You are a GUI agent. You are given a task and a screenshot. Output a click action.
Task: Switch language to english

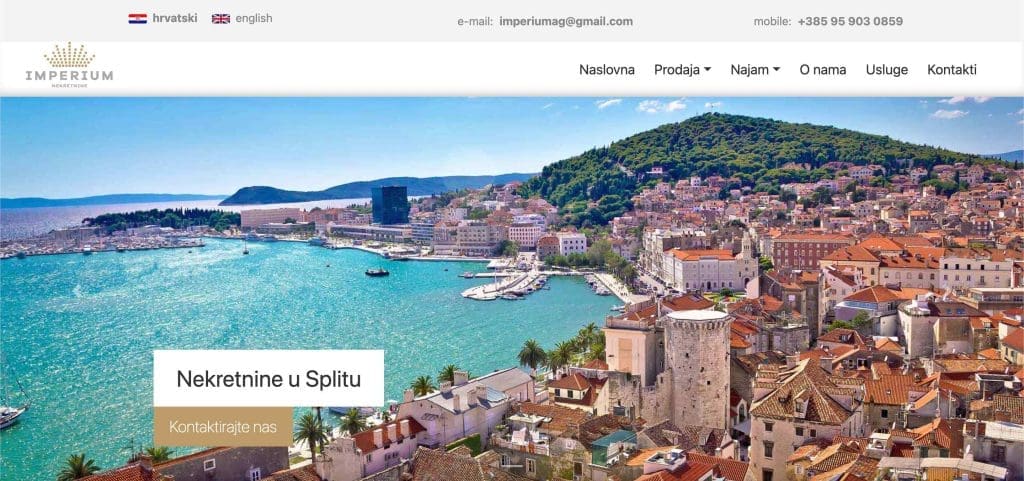click(x=254, y=18)
